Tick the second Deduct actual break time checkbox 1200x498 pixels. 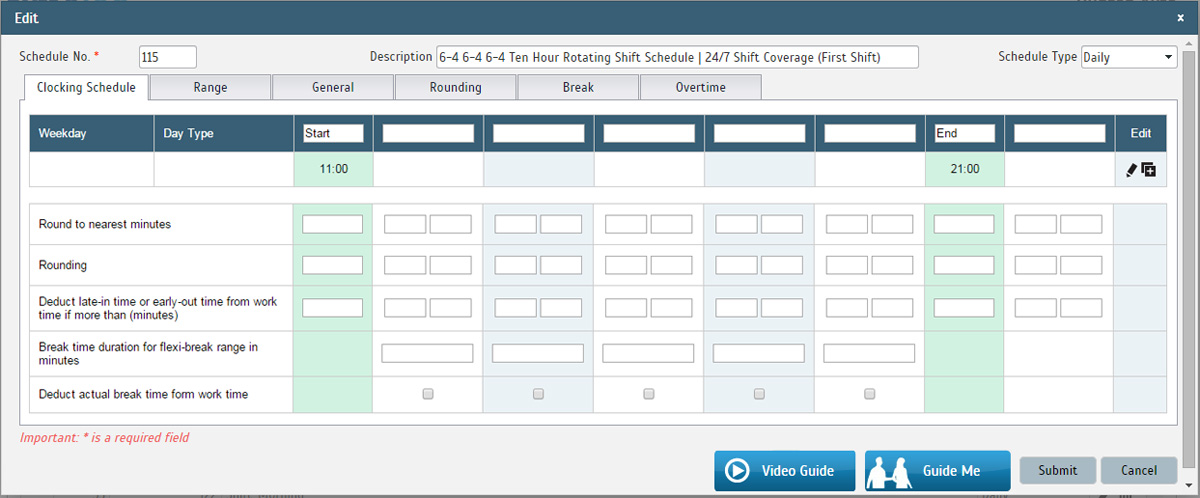tap(538, 394)
